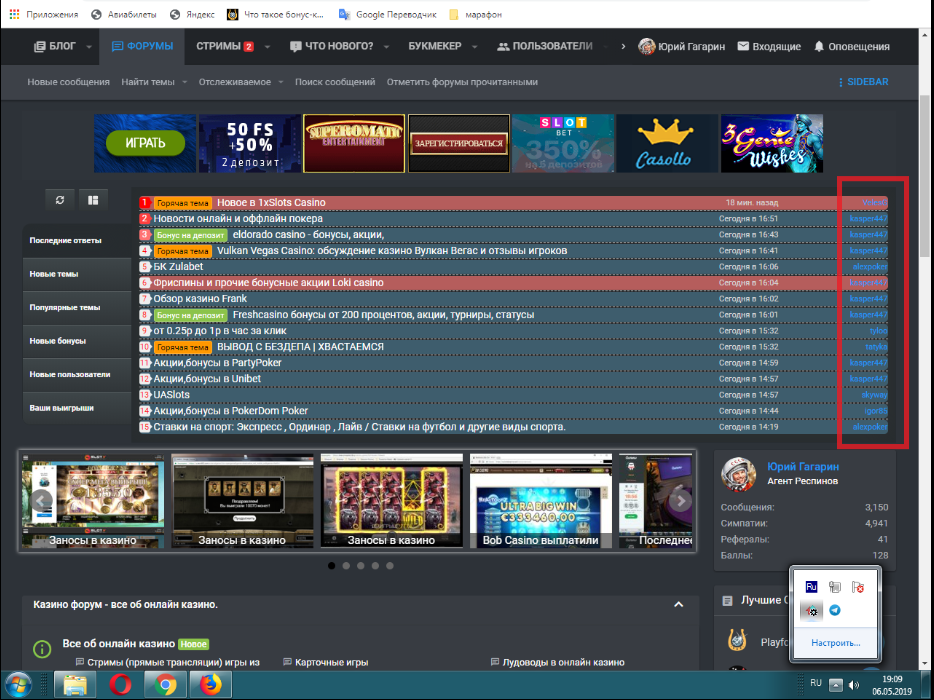Jump to the third carousel pagination dot
The width and height of the screenshot is (934, 700).
(360, 565)
